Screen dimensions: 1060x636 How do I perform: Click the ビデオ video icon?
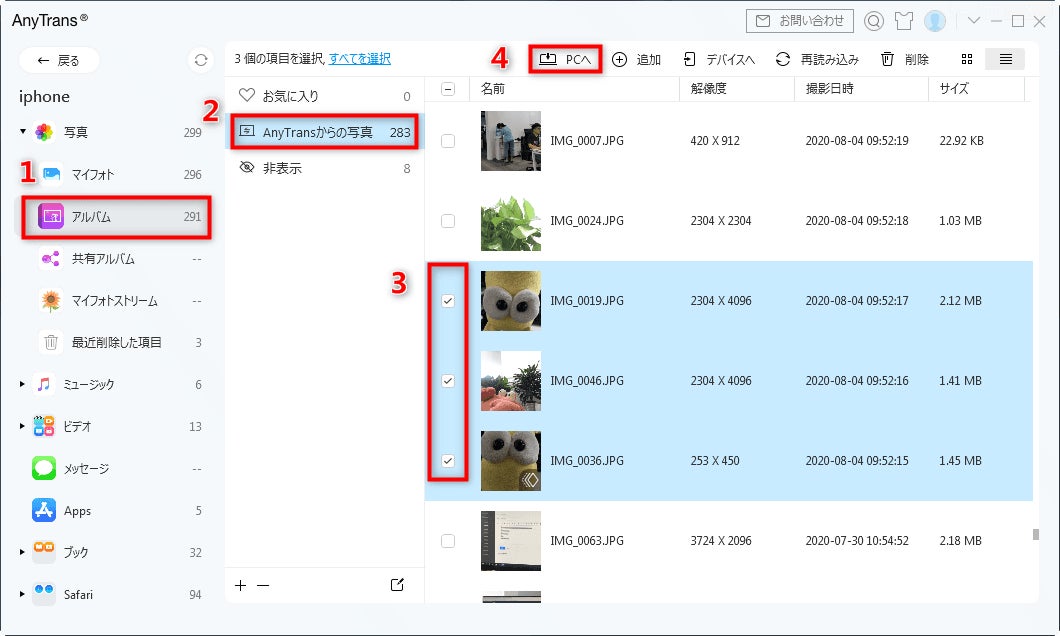44,426
